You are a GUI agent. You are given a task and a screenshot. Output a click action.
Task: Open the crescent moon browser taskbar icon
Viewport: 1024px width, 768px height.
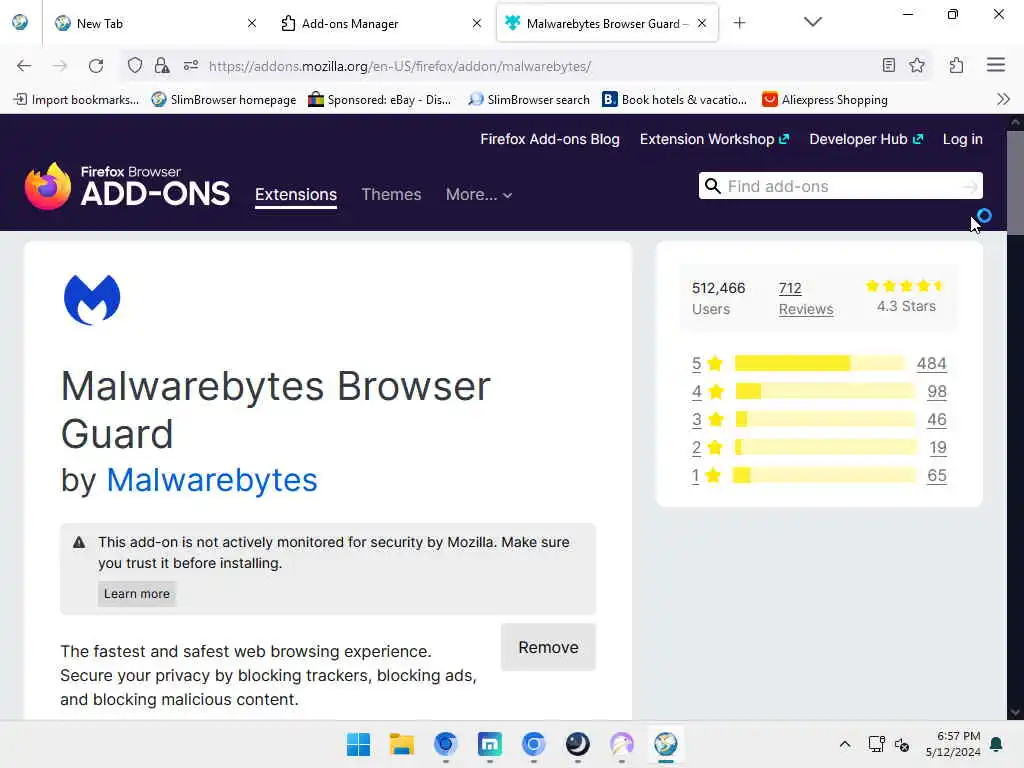577,744
